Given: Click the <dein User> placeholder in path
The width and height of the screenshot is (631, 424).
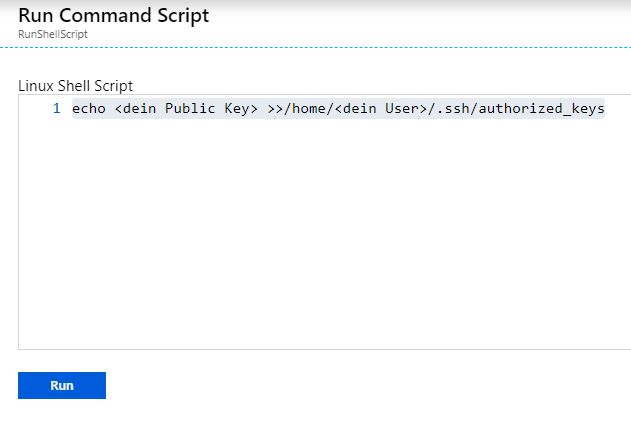Looking at the screenshot, I should pos(376,108).
